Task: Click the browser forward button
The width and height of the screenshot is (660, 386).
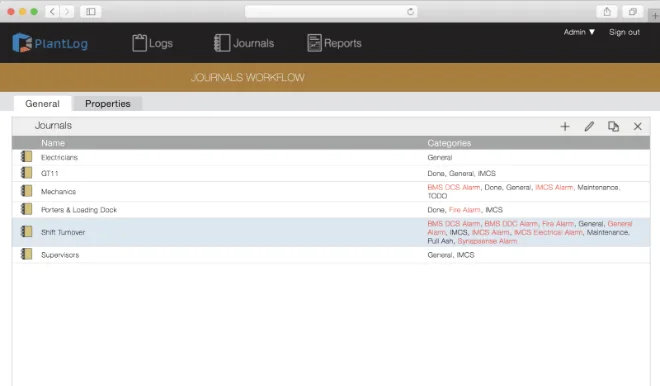Action: click(x=67, y=11)
